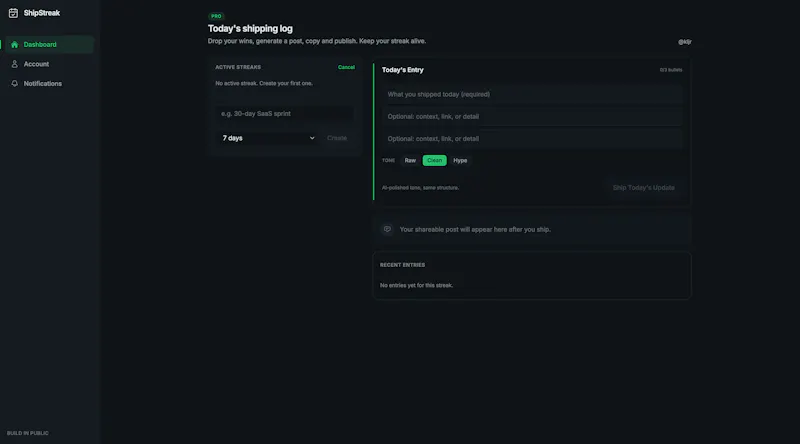This screenshot has width=800, height=444.
Task: Click the Dashboard home icon
Action: pyautogui.click(x=14, y=44)
